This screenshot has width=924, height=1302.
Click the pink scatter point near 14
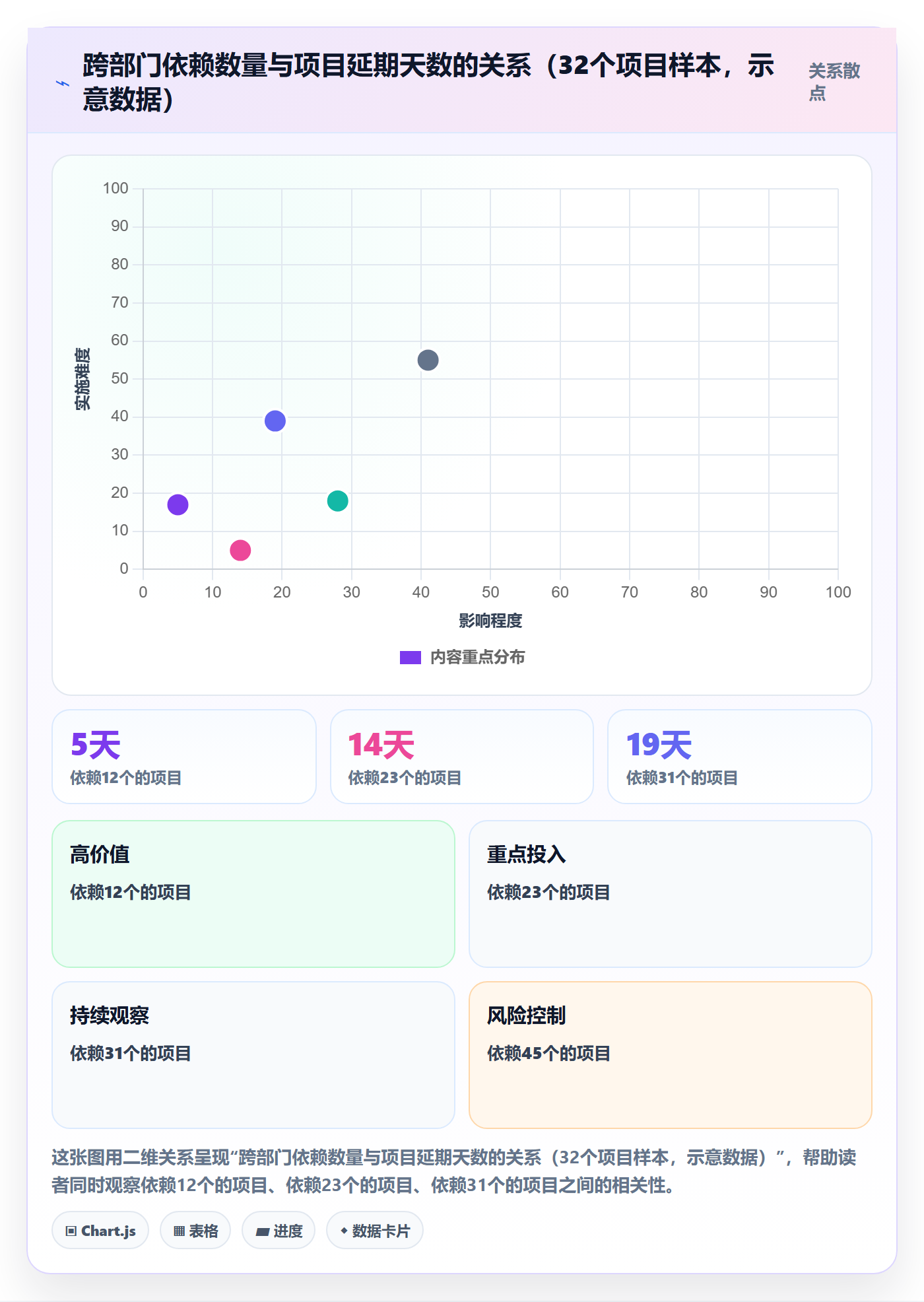click(240, 550)
